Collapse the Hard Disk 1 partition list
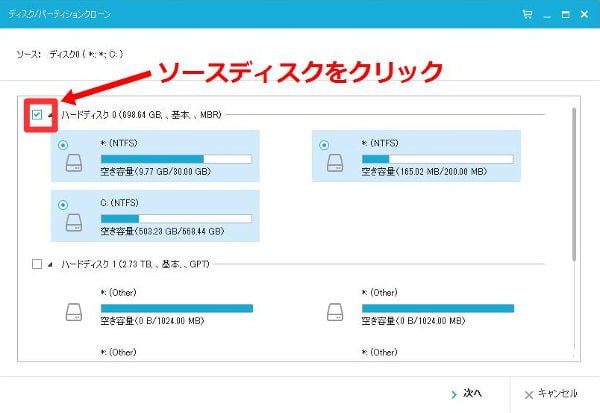 click(x=51, y=265)
